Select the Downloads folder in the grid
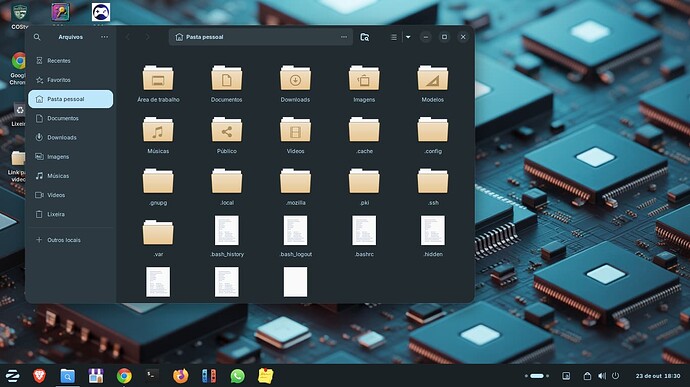The height and width of the screenshot is (387, 690). tap(295, 84)
